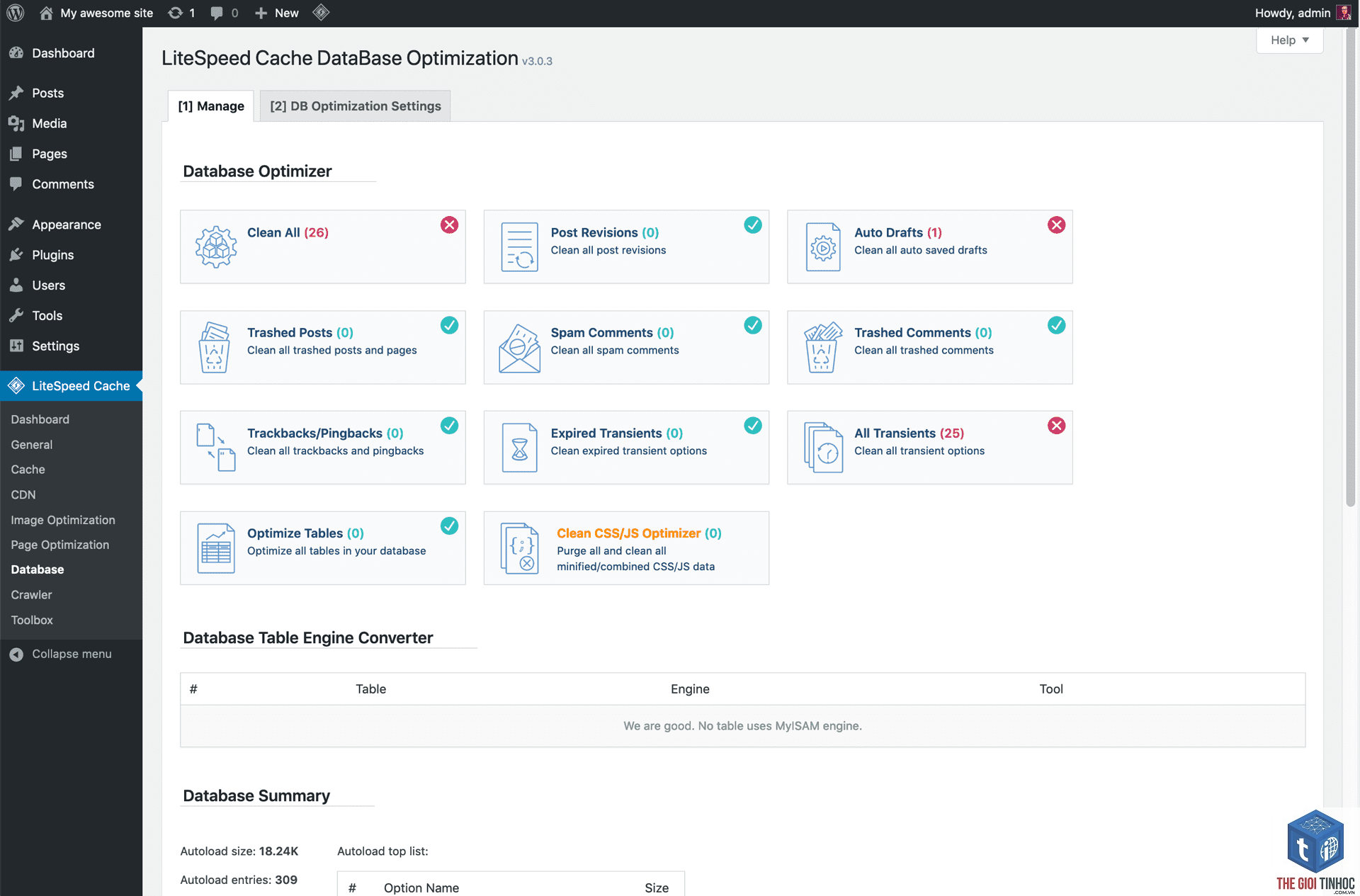Collapse the admin sidebar menu
1360x896 pixels.
pos(61,654)
